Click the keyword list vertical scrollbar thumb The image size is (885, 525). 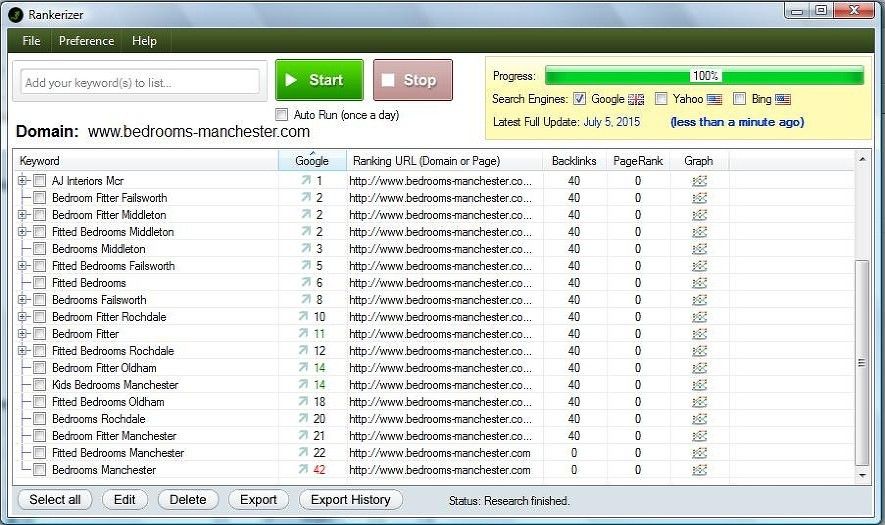pyautogui.click(x=862, y=362)
